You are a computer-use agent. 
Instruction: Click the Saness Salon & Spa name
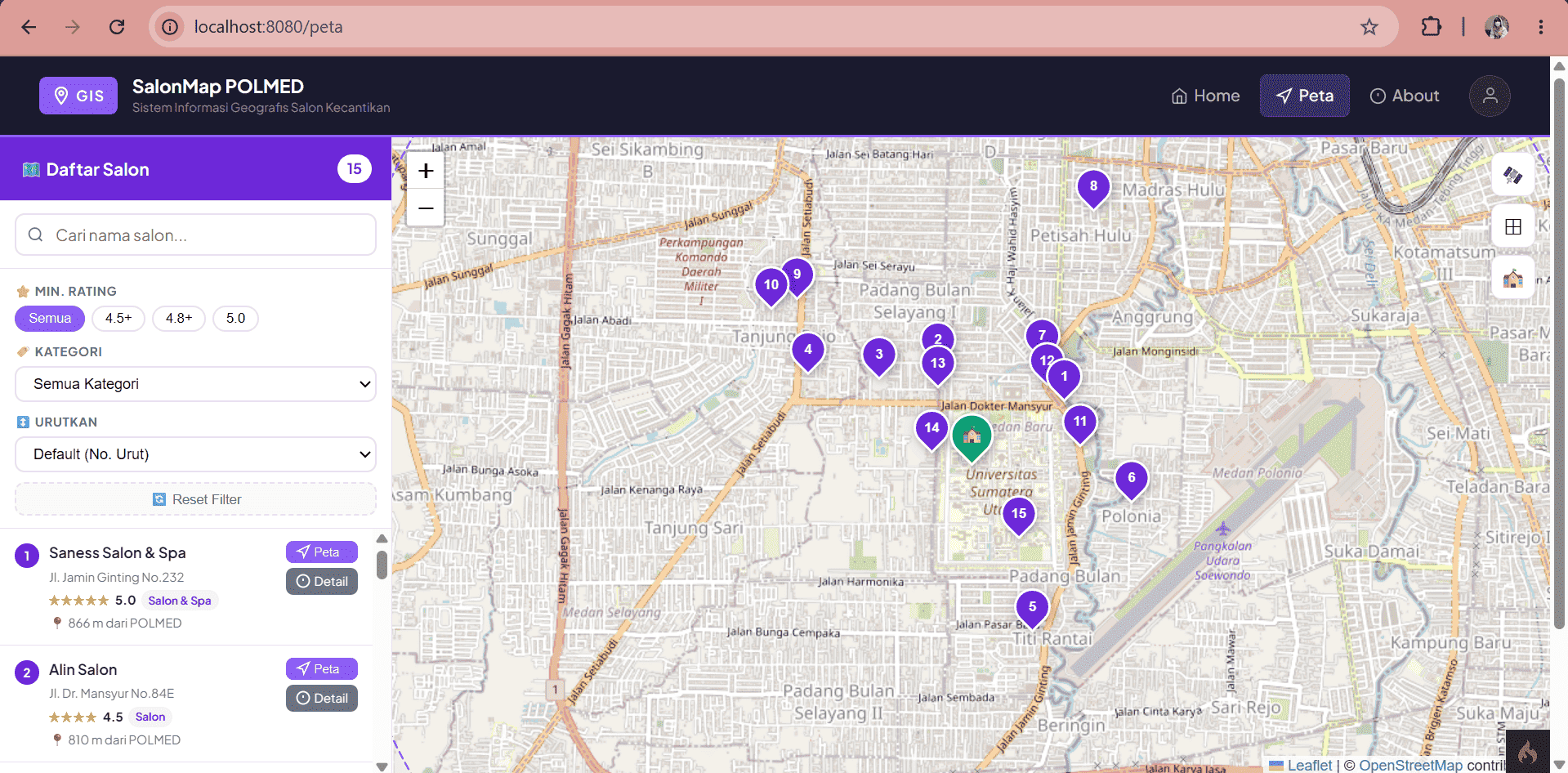pos(117,553)
